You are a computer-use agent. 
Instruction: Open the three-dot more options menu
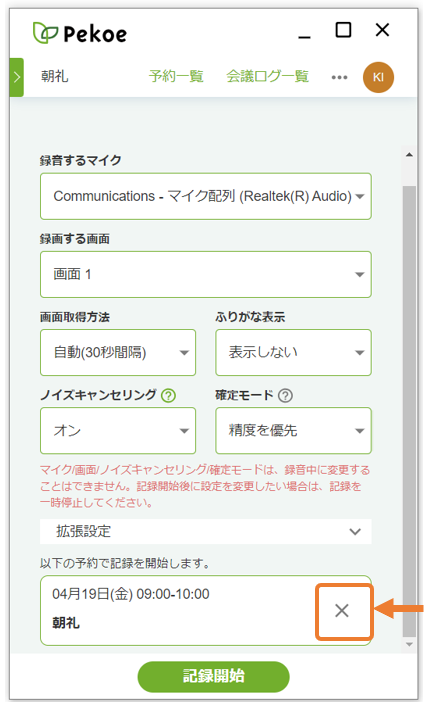click(339, 77)
